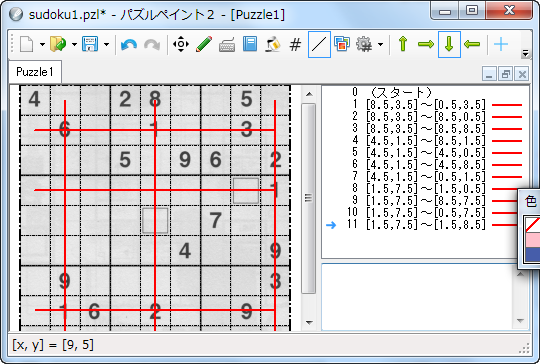
Task: Click the 色 color palette title
Action: (531, 201)
